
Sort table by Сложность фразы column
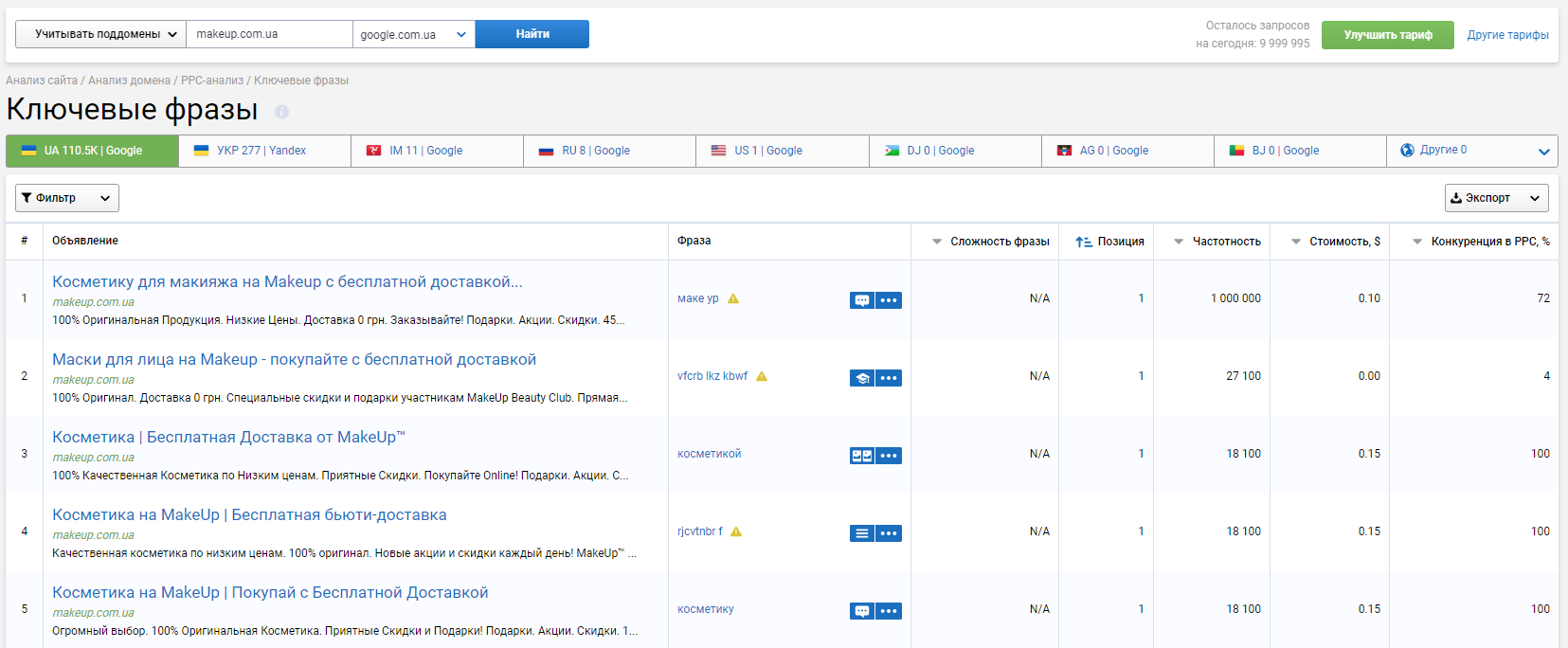(990, 242)
